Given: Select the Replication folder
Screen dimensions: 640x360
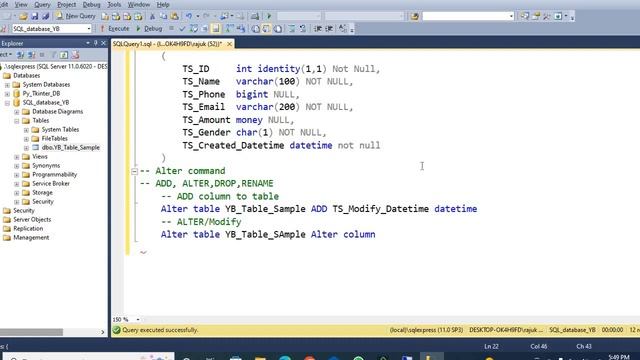Looking at the screenshot, I should pos(28,229).
